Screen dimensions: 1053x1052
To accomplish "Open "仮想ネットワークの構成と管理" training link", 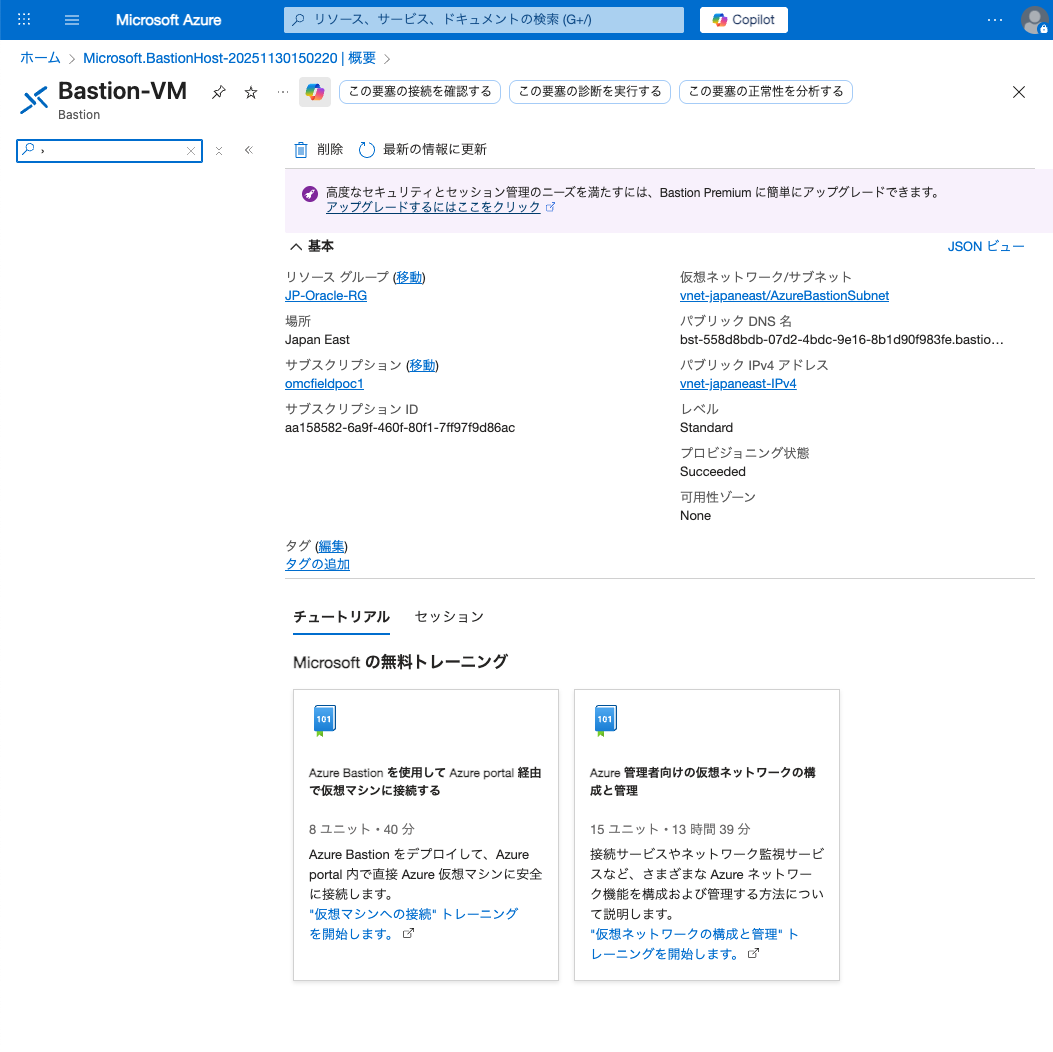I will 694,944.
